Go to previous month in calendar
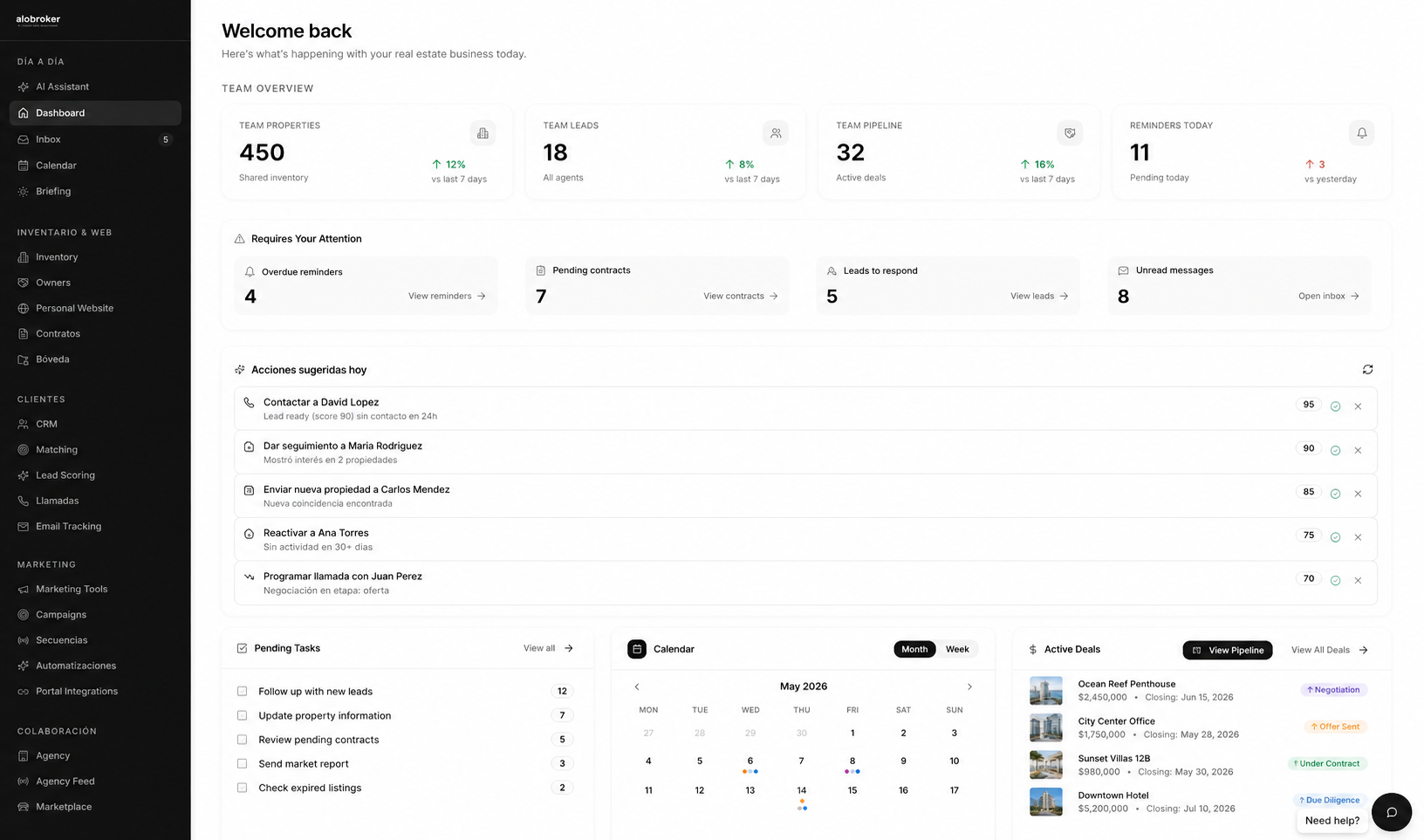 (637, 686)
